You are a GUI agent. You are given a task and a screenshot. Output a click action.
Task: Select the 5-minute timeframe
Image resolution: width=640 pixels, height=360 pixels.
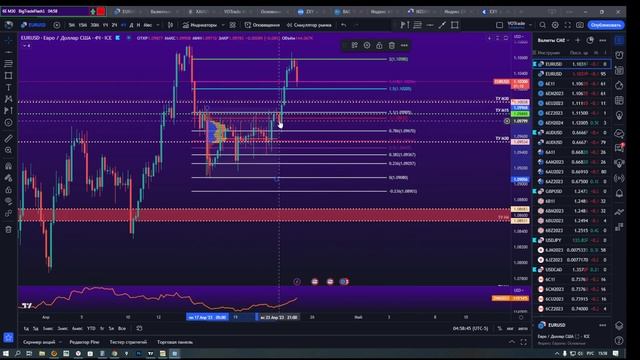(x=71, y=25)
